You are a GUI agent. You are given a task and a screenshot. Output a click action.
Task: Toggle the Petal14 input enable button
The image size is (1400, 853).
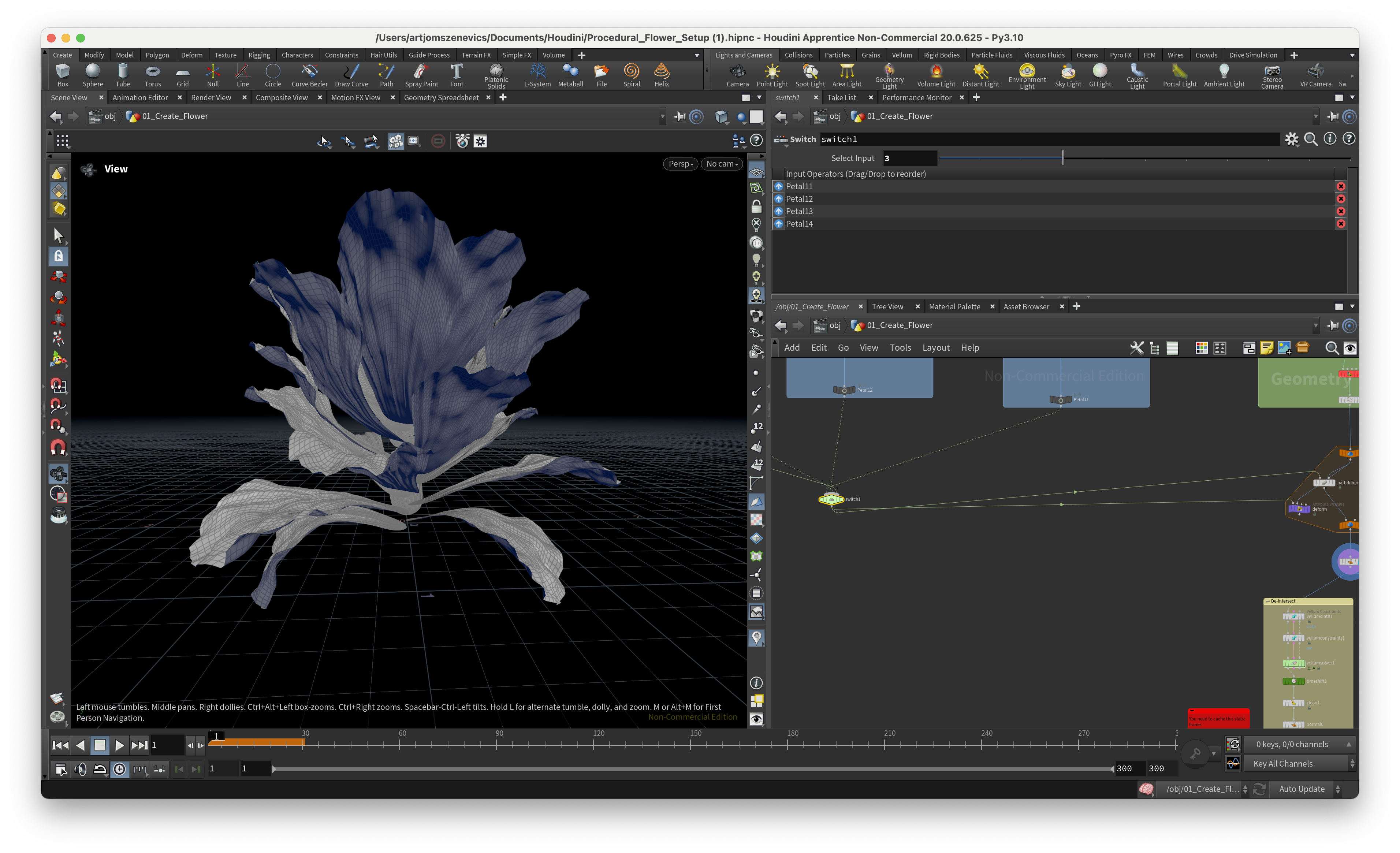(x=779, y=224)
